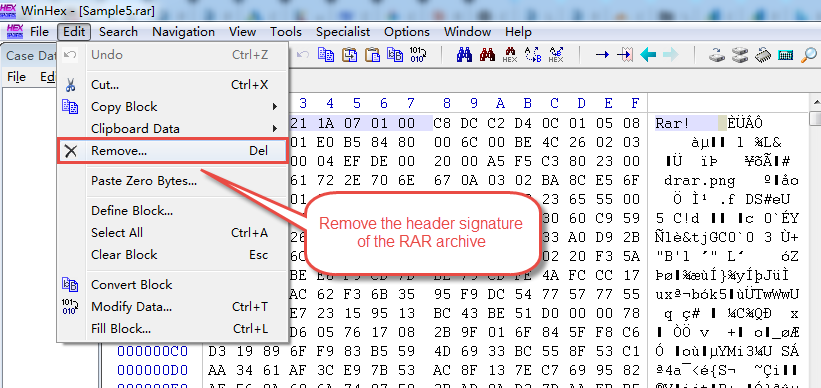Click the Paste Clipboard toolbar icon
Screen dimensions: 821x388
pos(372,54)
